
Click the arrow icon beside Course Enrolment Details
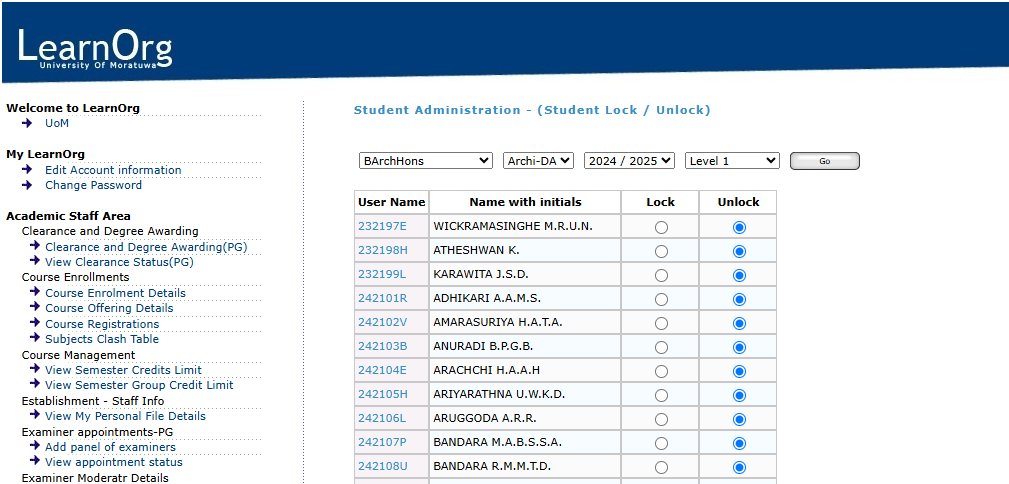35,292
